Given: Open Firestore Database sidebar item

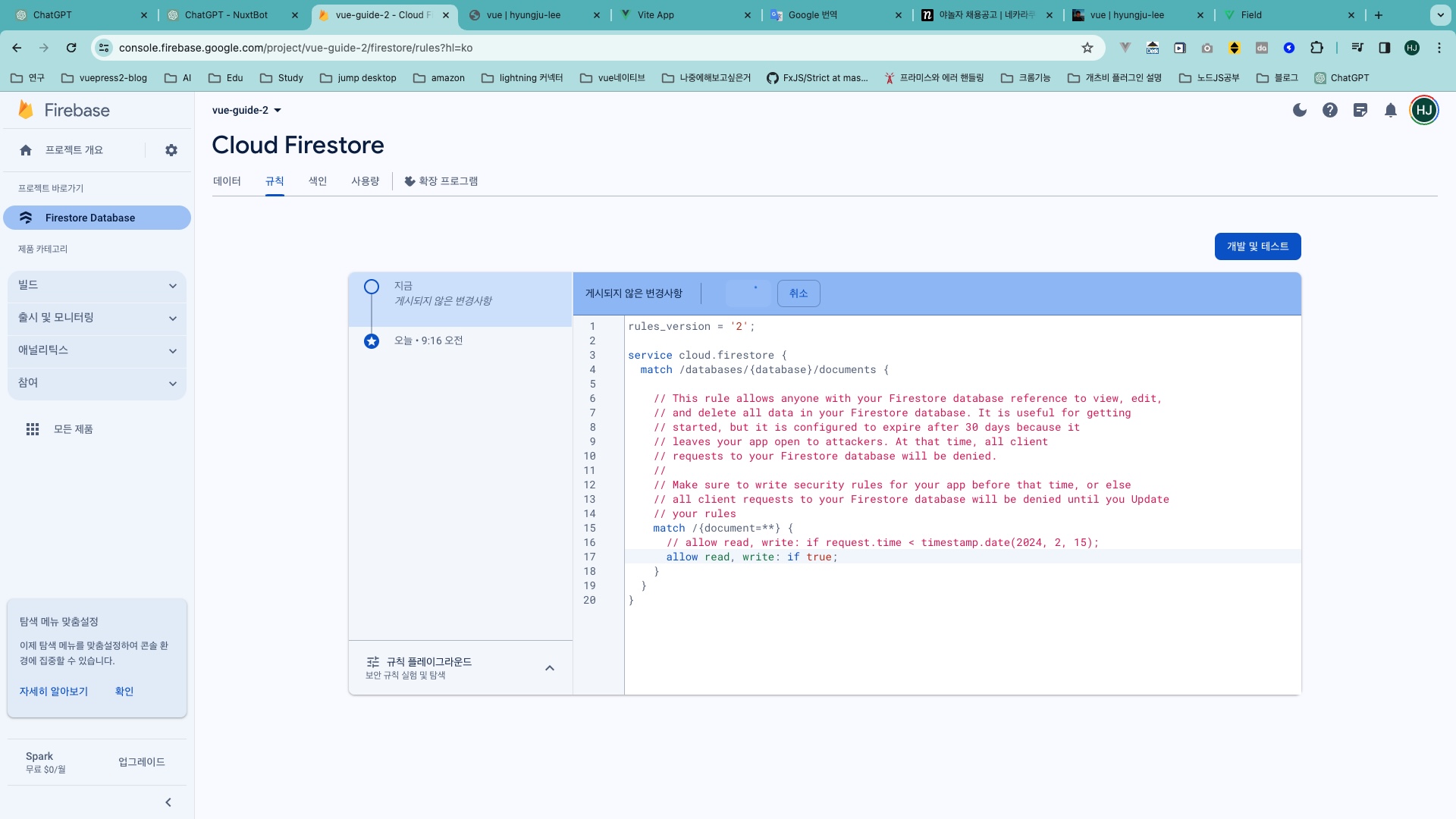Looking at the screenshot, I should pyautogui.click(x=97, y=218).
